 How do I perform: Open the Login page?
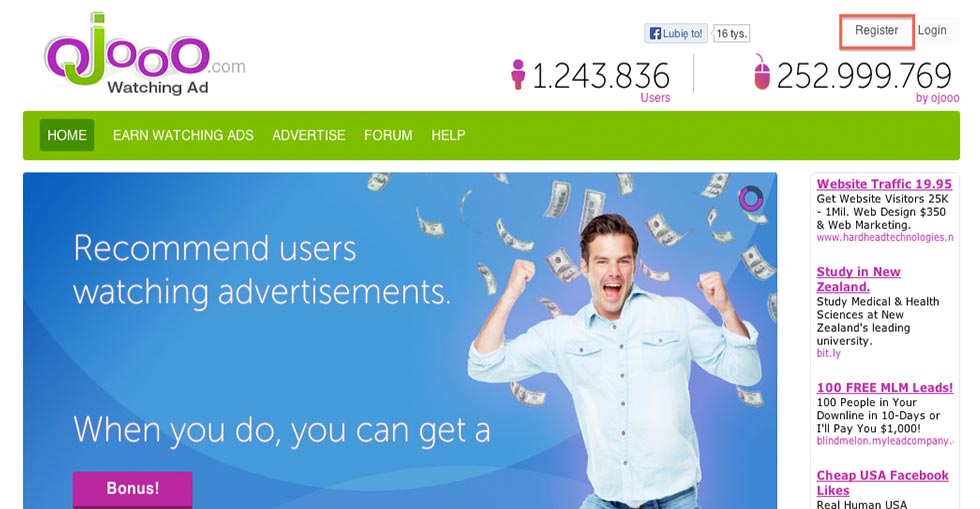click(x=932, y=30)
